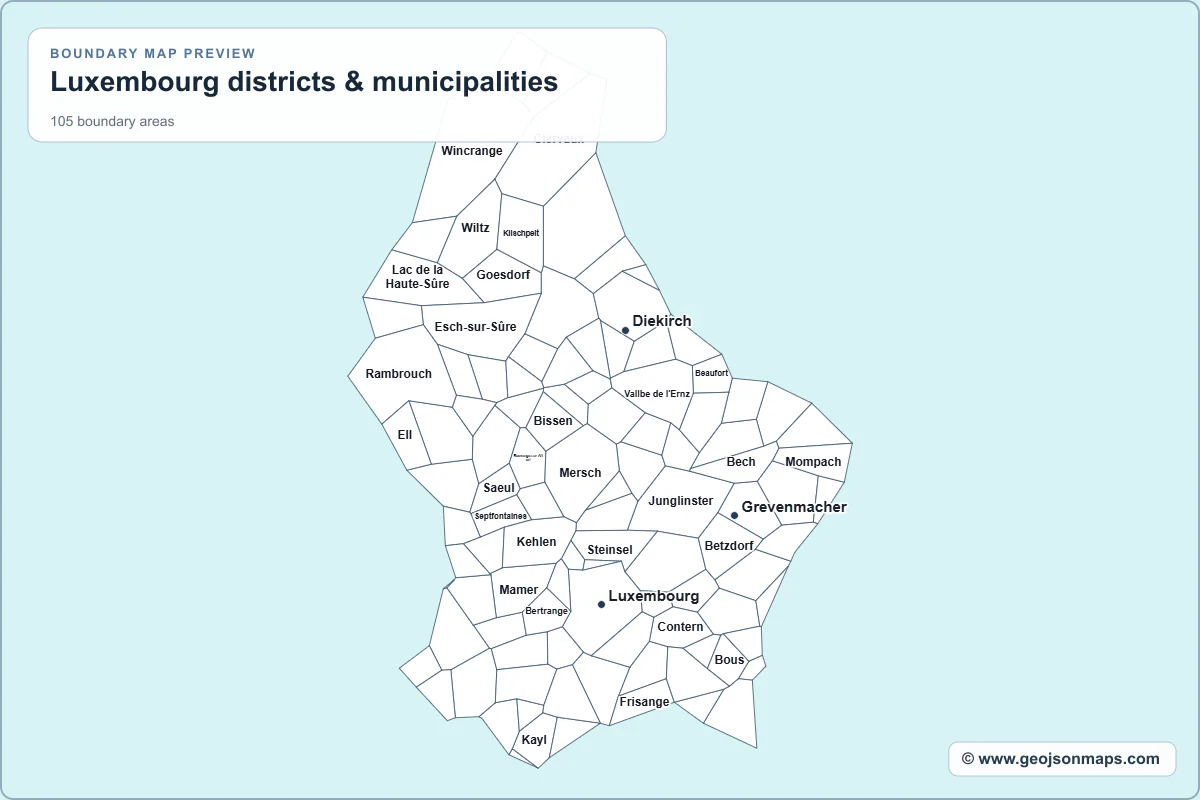Screen dimensions: 1200x800
Task: Select the Steinsel label
Action: [x=610, y=550]
